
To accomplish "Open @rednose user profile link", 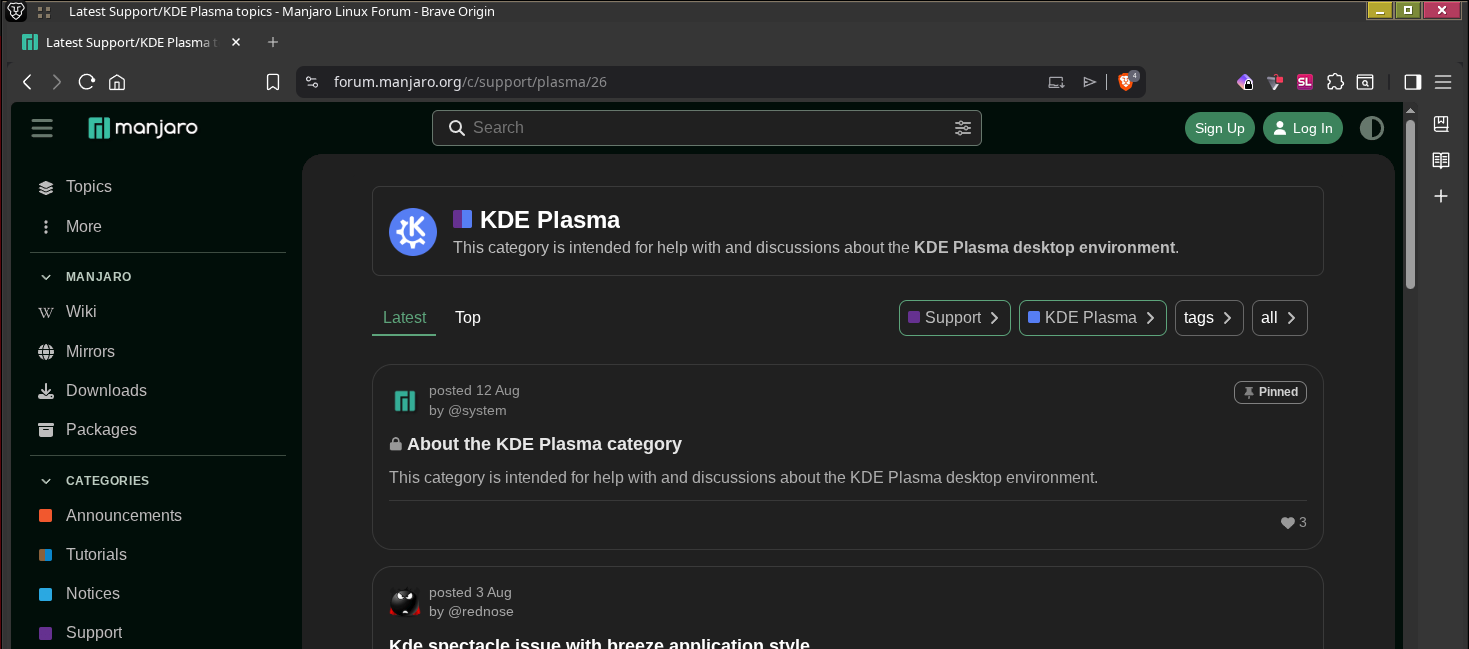I will coord(480,612).
